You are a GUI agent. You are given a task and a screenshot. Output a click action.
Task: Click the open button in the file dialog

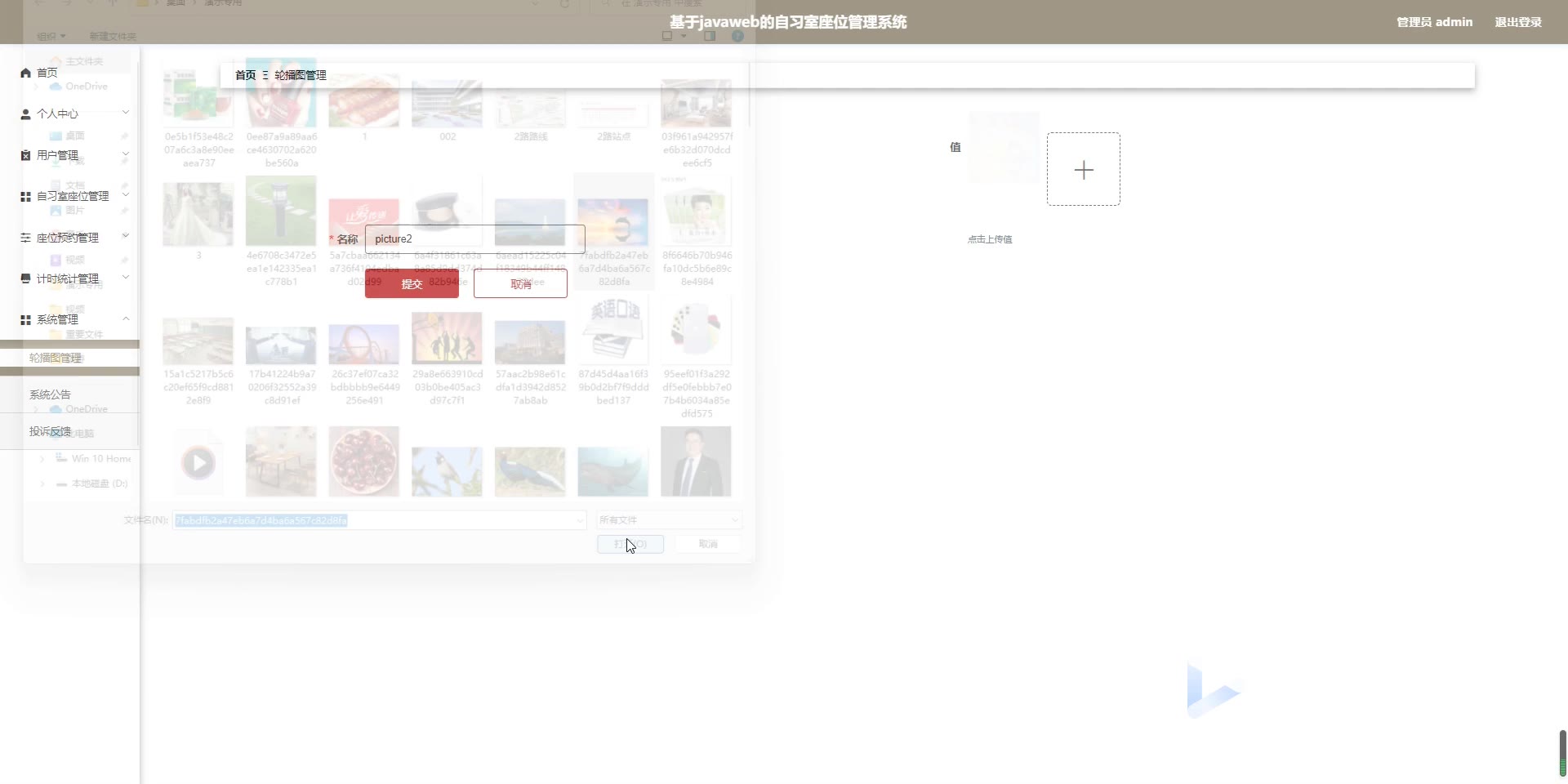tap(630, 544)
